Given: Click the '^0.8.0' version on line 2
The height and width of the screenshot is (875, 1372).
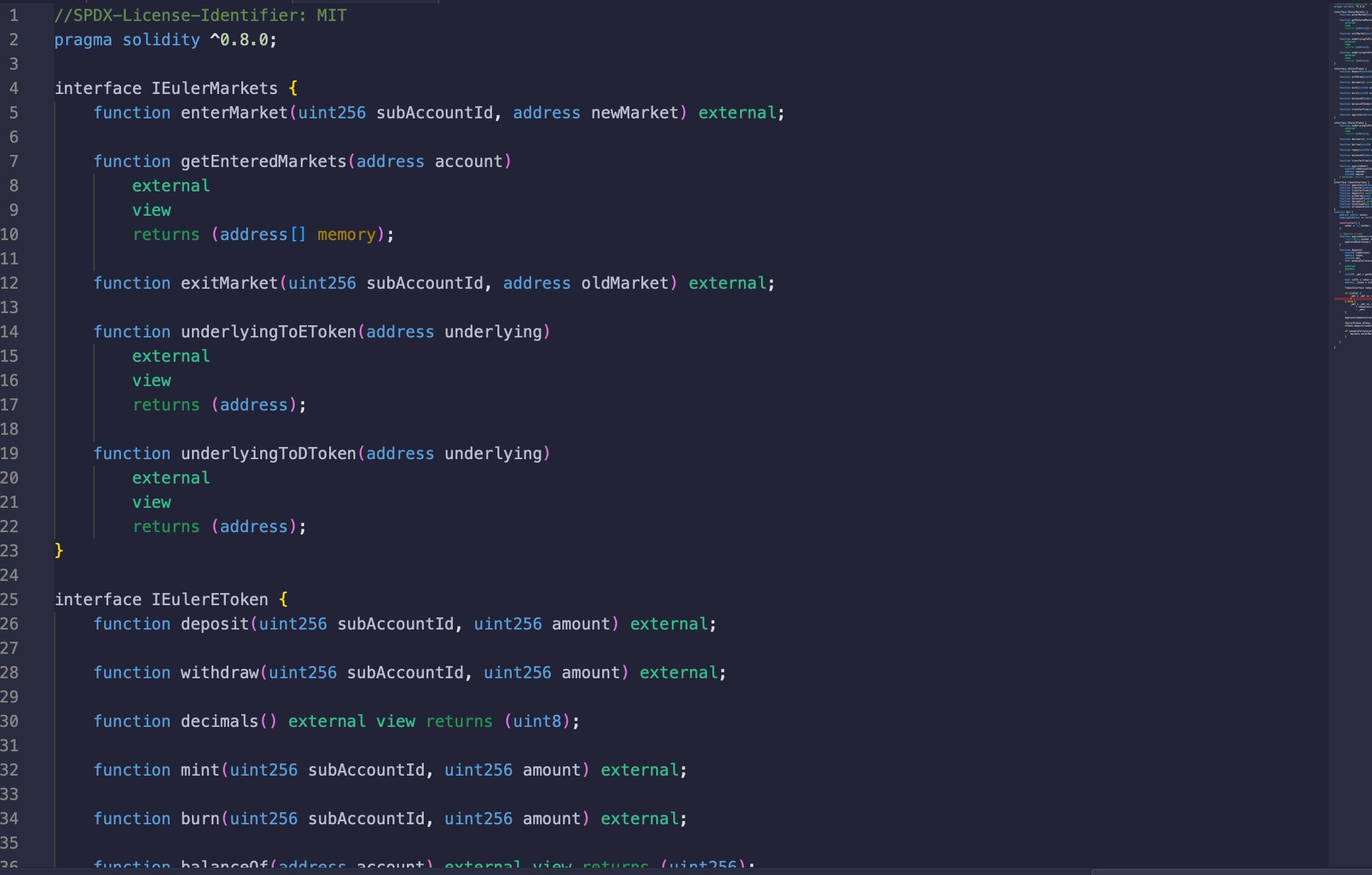Looking at the screenshot, I should point(239,40).
